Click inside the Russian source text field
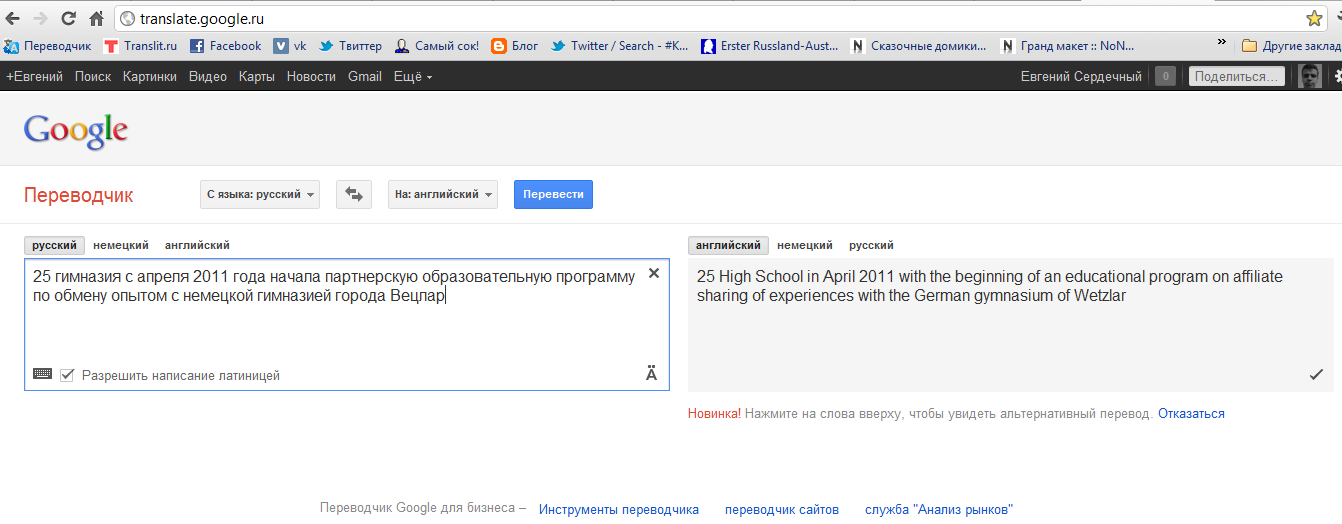This screenshot has height=524, width=1342. click(x=347, y=324)
